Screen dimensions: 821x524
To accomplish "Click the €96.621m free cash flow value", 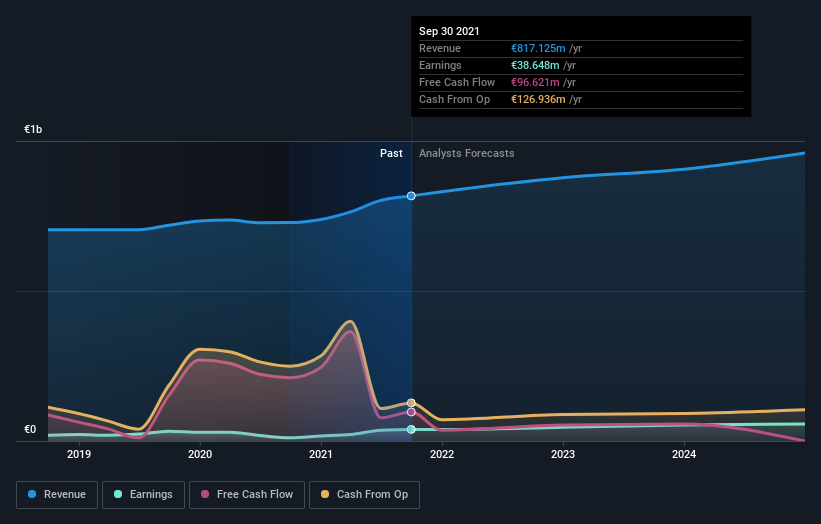I will point(535,82).
